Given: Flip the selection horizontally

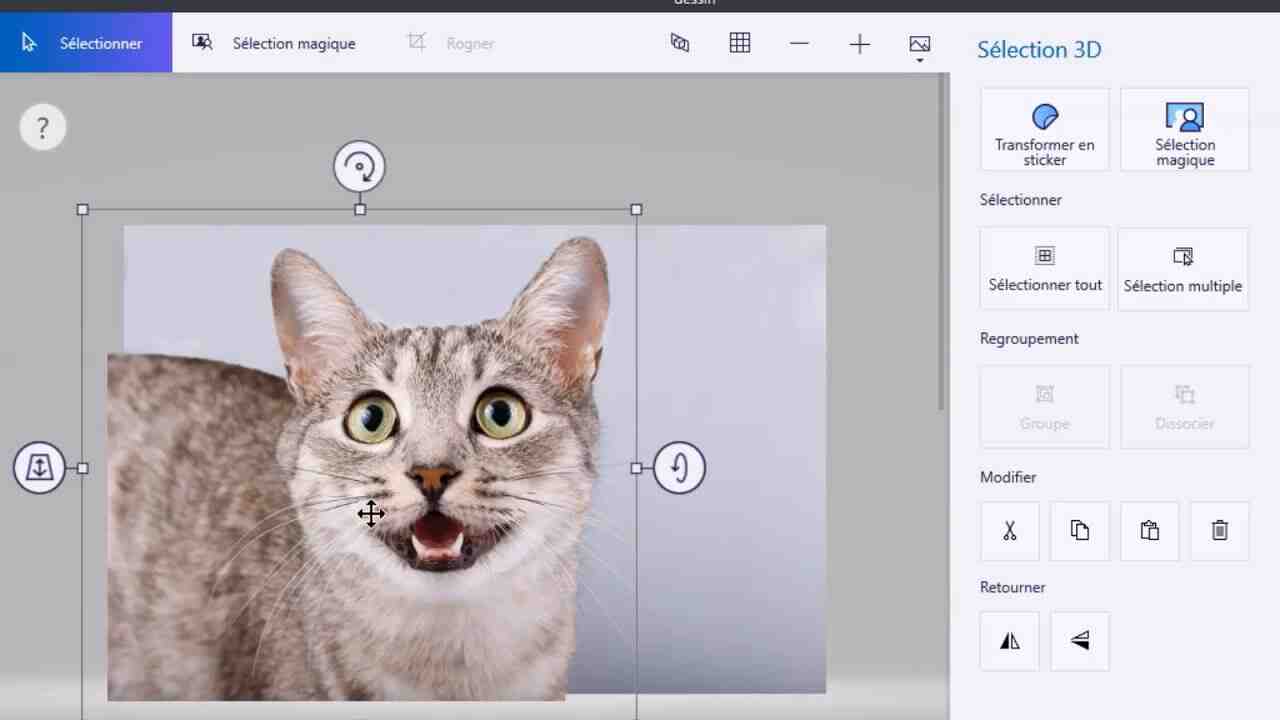Looking at the screenshot, I should [1010, 641].
